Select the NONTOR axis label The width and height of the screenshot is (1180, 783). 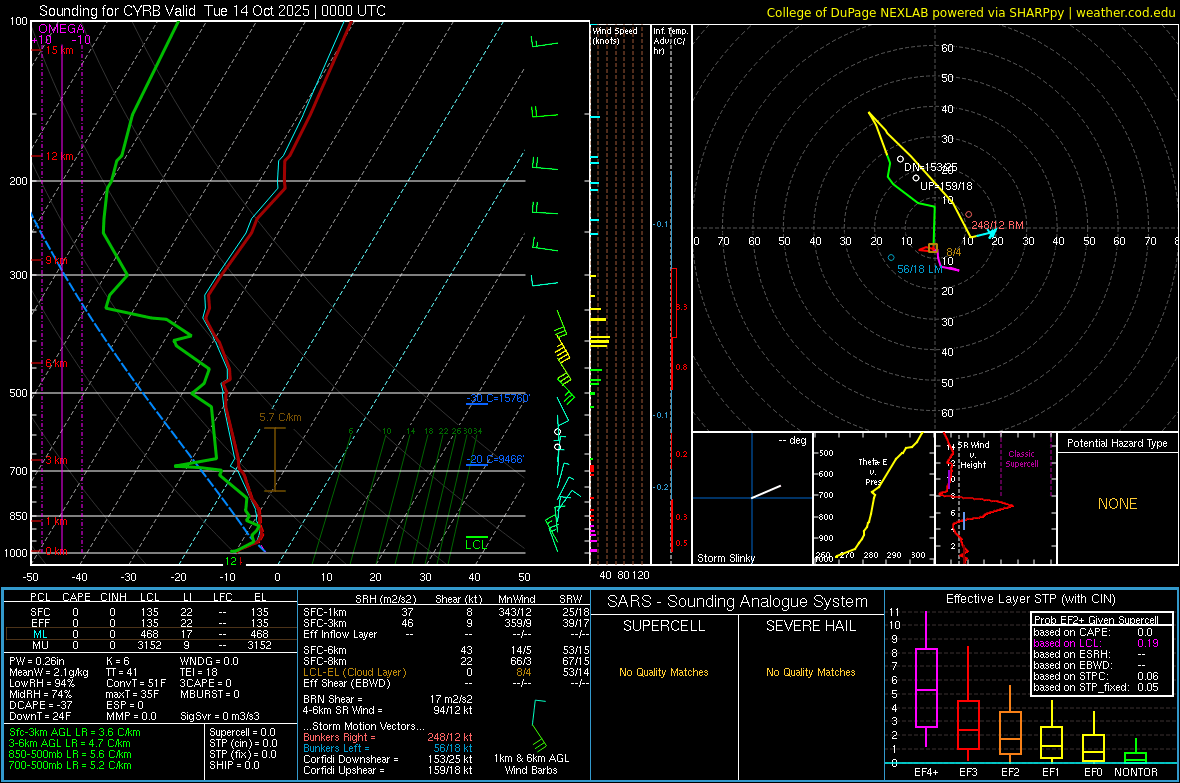click(x=1136, y=772)
